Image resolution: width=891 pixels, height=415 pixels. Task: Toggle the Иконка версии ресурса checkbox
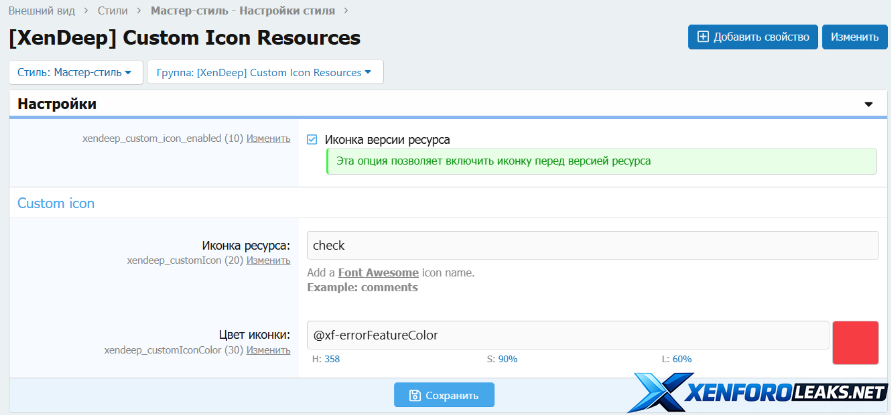313,140
